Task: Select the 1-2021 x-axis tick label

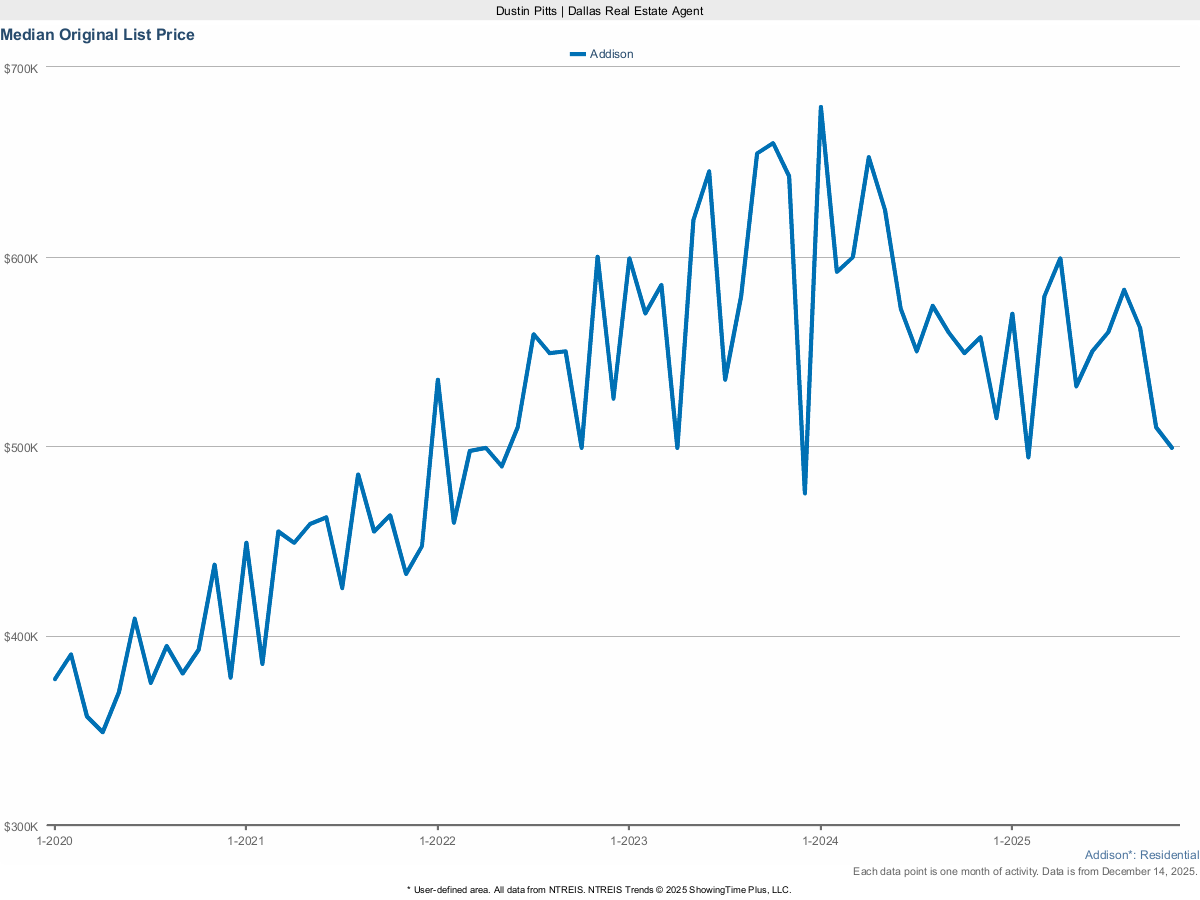Action: tap(246, 840)
